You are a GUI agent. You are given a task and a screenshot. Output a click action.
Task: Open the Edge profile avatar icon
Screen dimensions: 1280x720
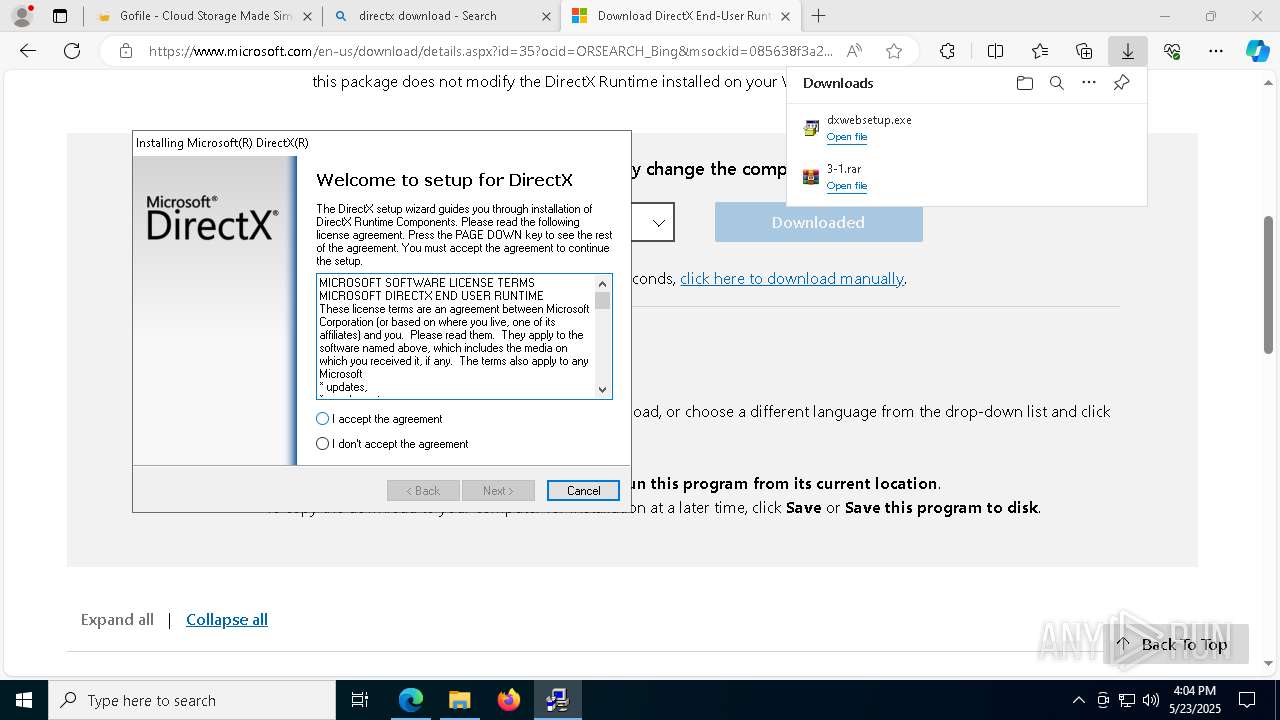point(21,16)
